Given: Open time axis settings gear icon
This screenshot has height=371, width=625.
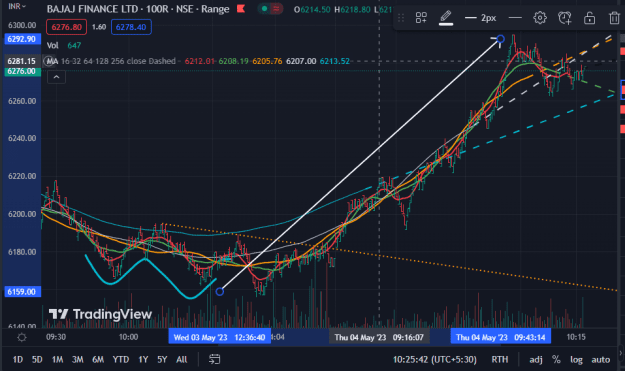Looking at the screenshot, I should (22, 338).
